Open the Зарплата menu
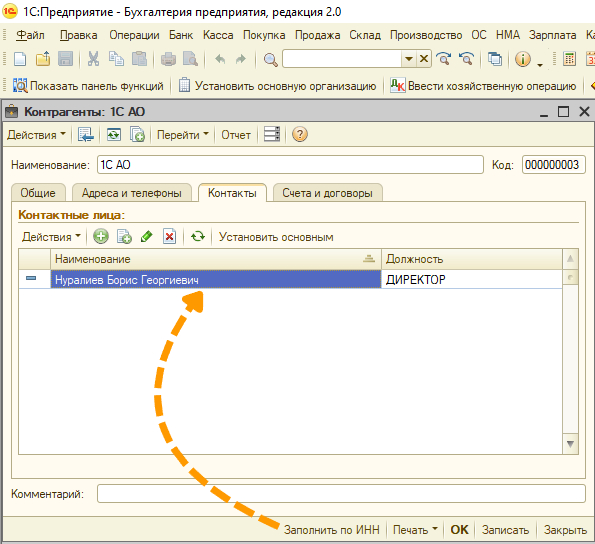 tap(552, 35)
